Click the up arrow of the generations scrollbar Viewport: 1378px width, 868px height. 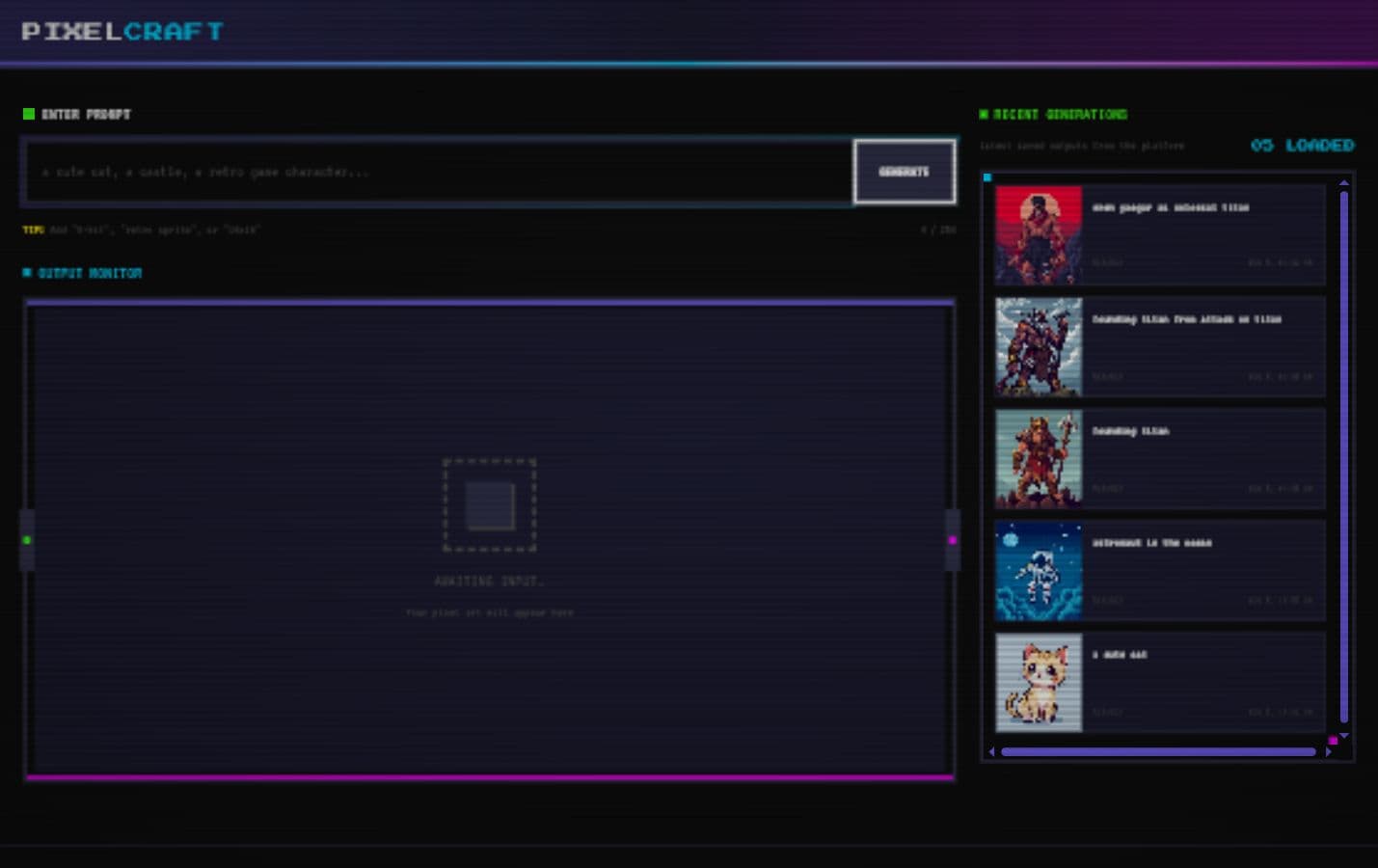pyautogui.click(x=1344, y=182)
